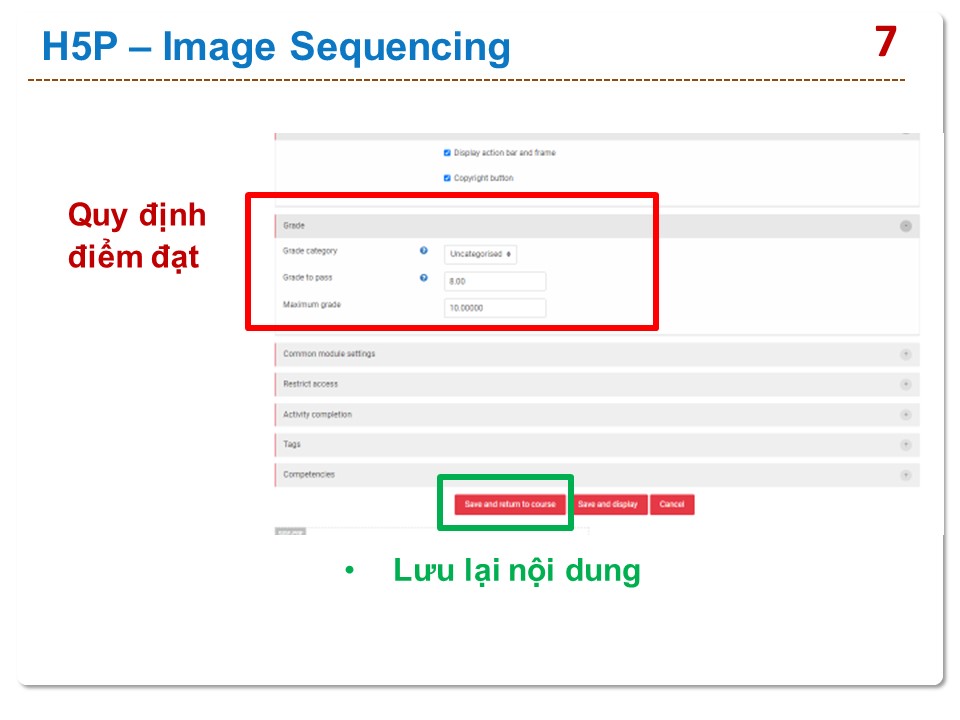Image resolution: width=960 pixels, height=720 pixels.
Task: Open the Activity completion section title
Action: tap(317, 414)
